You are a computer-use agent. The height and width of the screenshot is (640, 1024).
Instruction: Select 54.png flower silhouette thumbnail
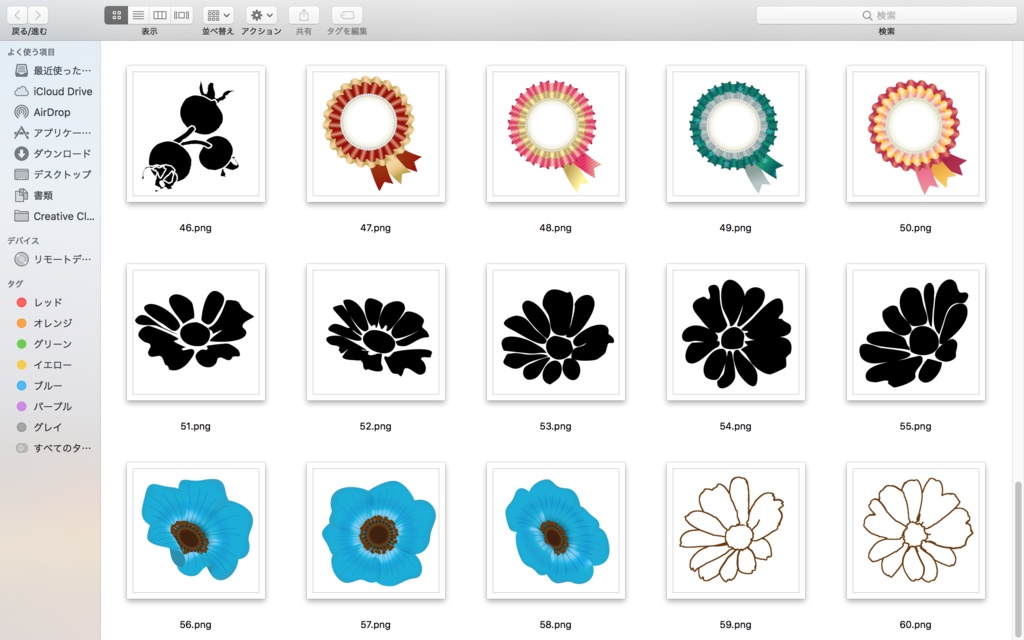735,332
